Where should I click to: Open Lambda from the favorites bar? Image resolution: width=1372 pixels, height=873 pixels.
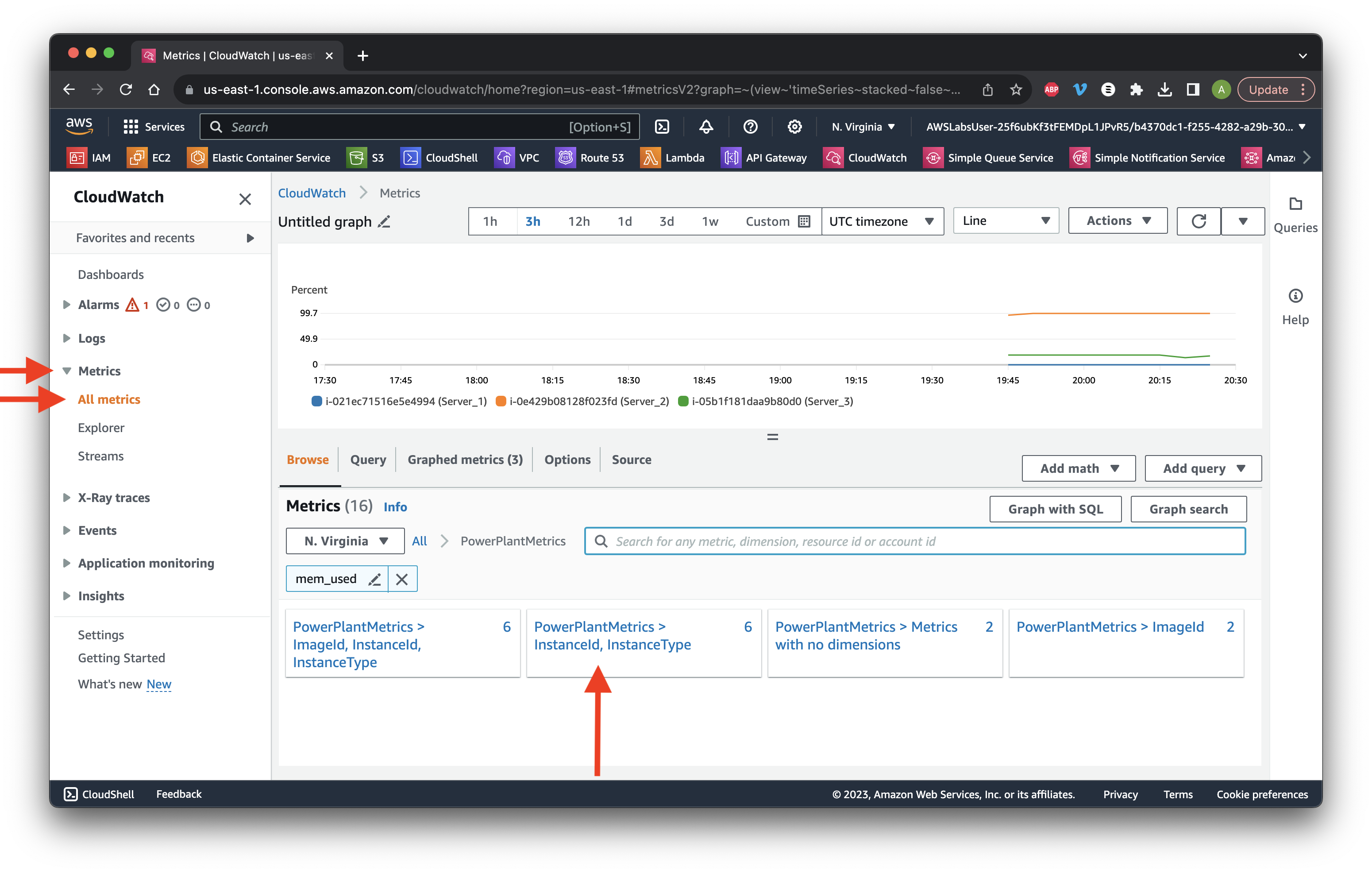click(x=673, y=158)
